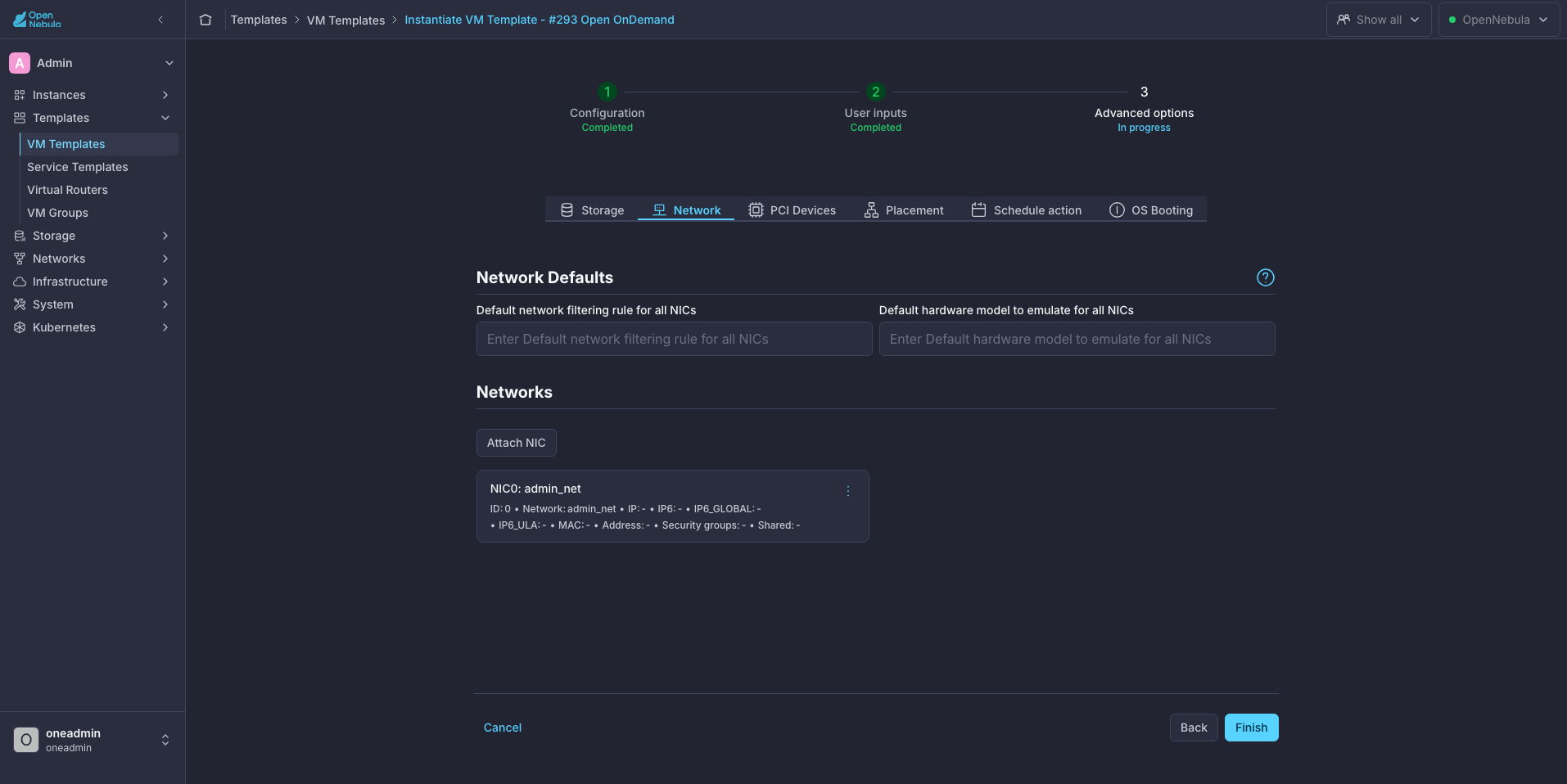Switch to the PCI Devices tab
The width and height of the screenshot is (1567, 784).
[792, 210]
